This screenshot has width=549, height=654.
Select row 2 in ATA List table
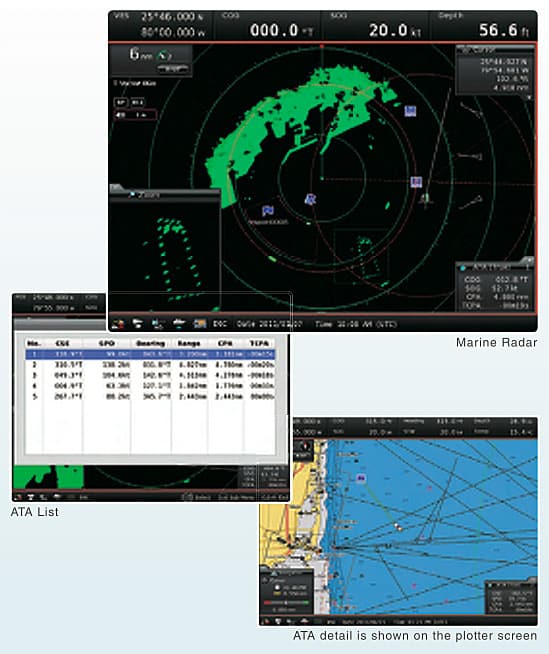coord(150,365)
